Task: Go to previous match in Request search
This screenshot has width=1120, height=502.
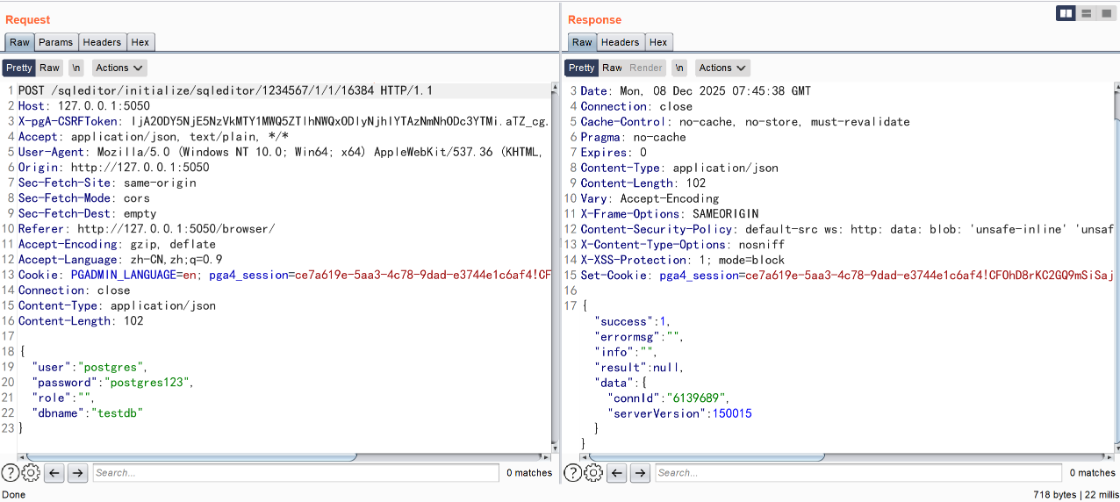Action: pos(55,473)
